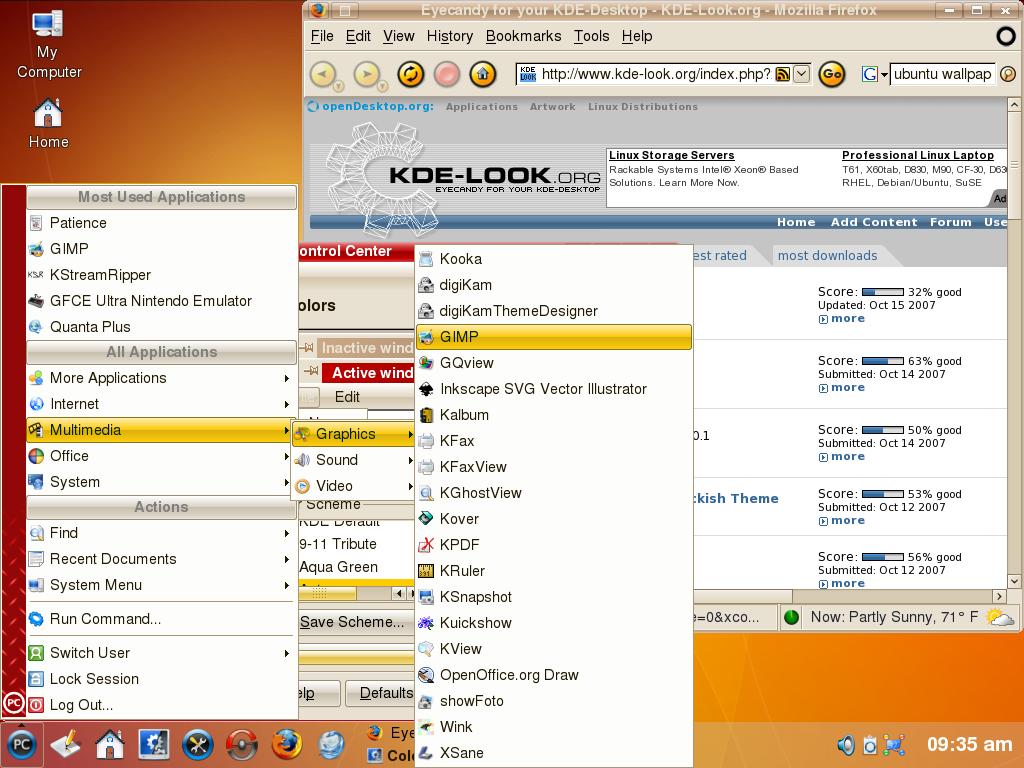Open the My Computer desktop icon
The width and height of the screenshot is (1024, 768).
click(x=48, y=44)
